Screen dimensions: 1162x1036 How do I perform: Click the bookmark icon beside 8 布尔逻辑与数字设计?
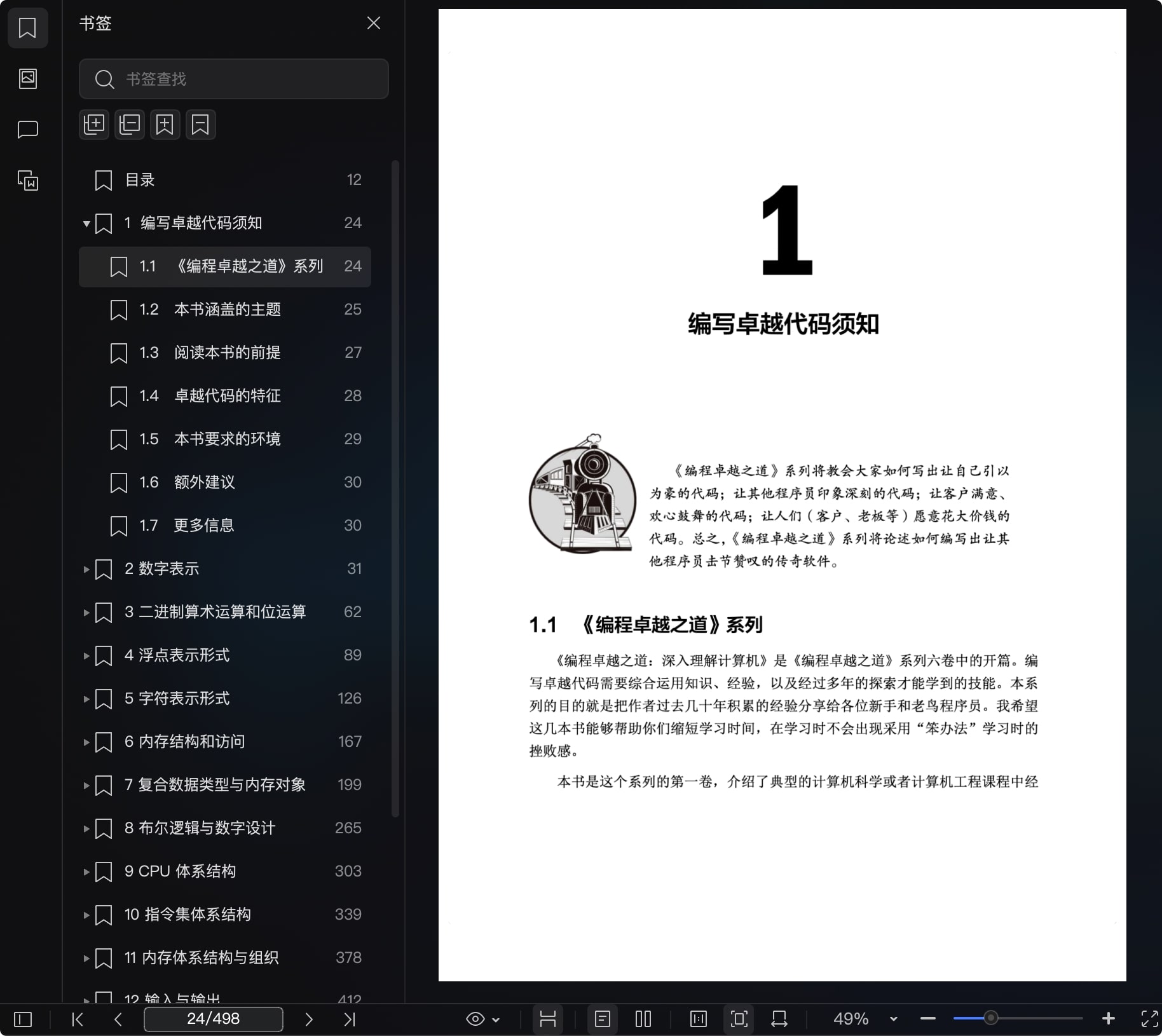coord(104,829)
